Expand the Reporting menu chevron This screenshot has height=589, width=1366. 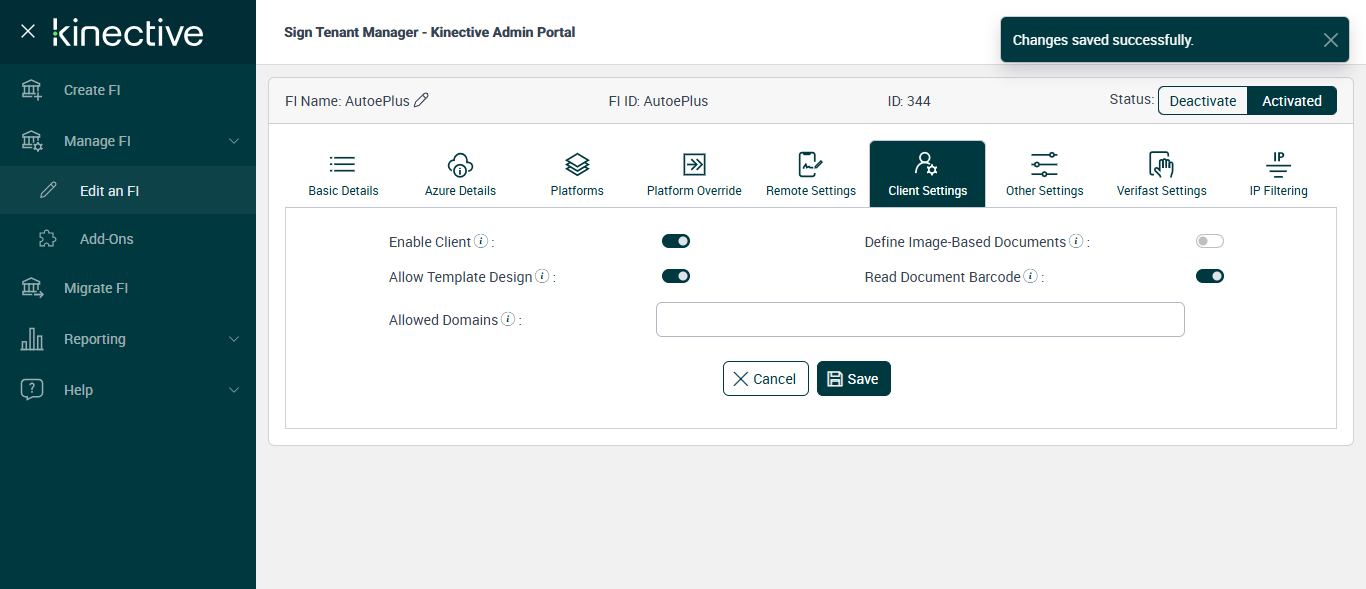click(x=234, y=339)
